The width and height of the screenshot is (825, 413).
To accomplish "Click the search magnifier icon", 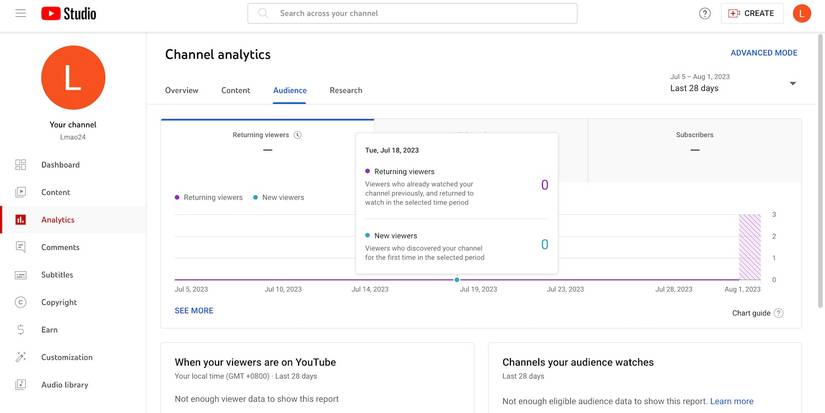I will tap(263, 13).
